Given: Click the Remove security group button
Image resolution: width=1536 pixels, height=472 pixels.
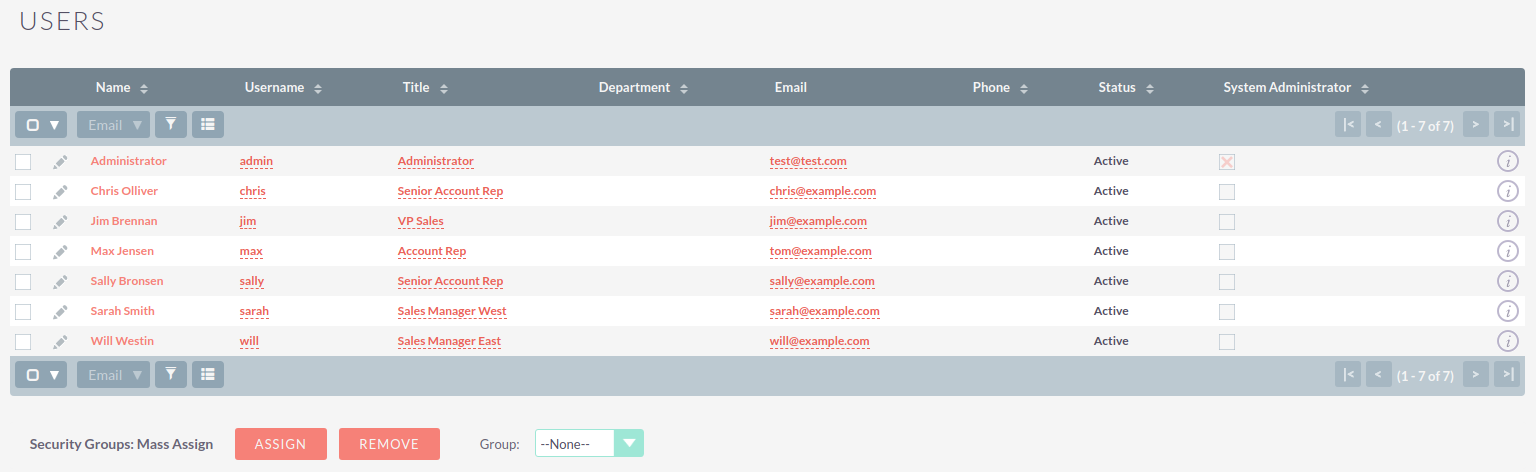Looking at the screenshot, I should (x=389, y=444).
